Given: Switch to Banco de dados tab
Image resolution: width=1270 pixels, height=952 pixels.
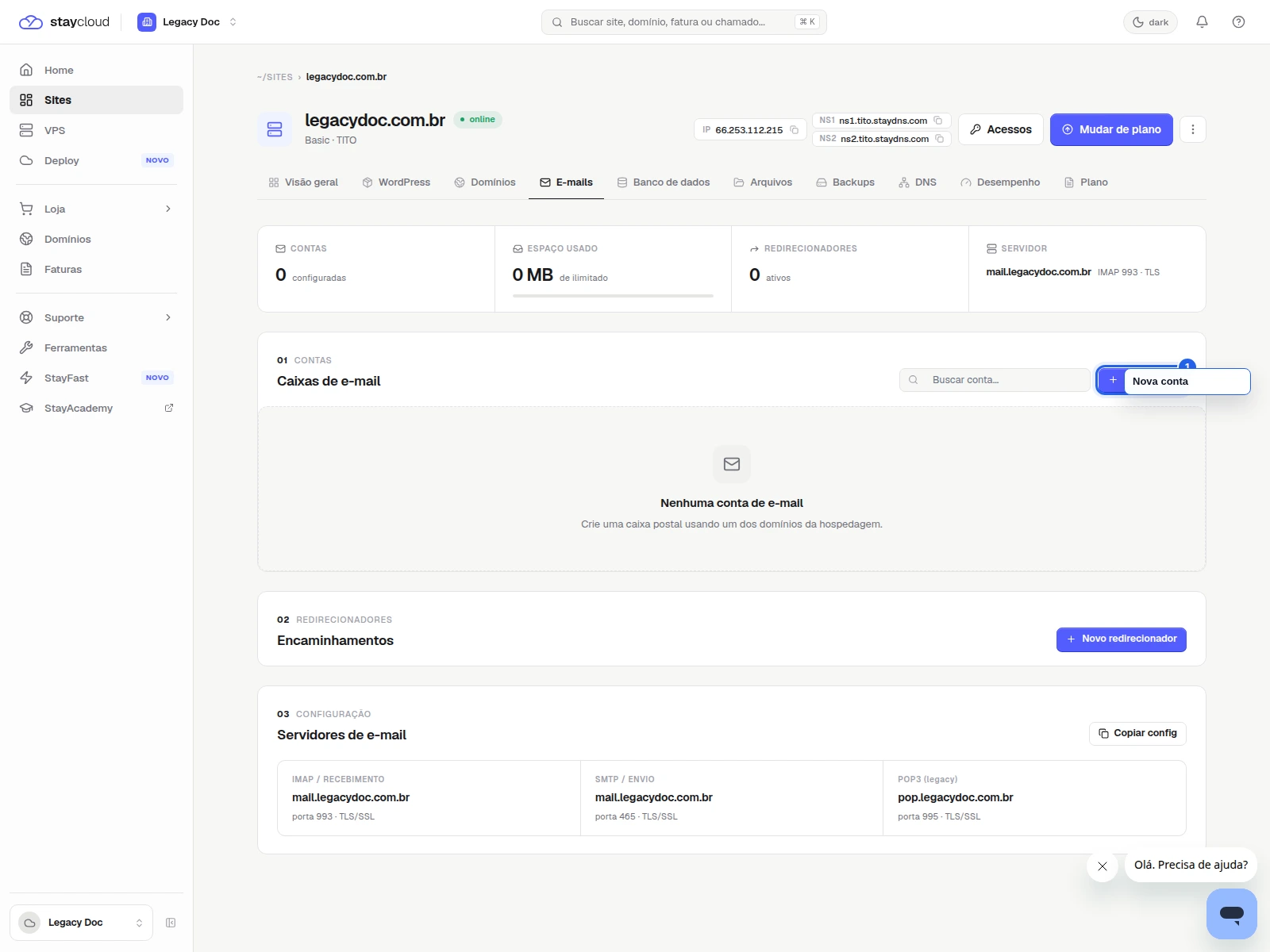Looking at the screenshot, I should pyautogui.click(x=664, y=182).
